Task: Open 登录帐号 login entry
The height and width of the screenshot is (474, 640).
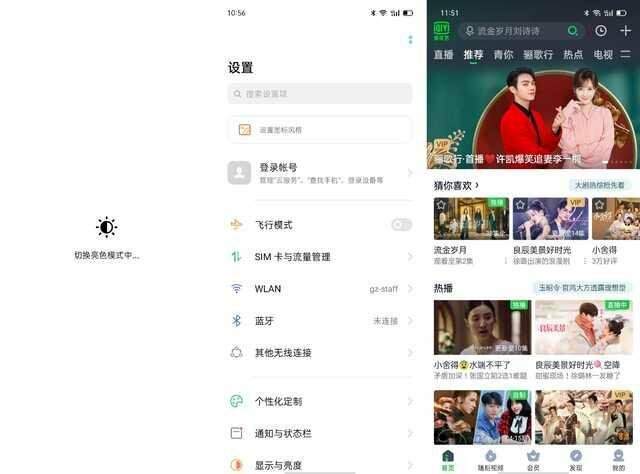Action: click(x=320, y=173)
